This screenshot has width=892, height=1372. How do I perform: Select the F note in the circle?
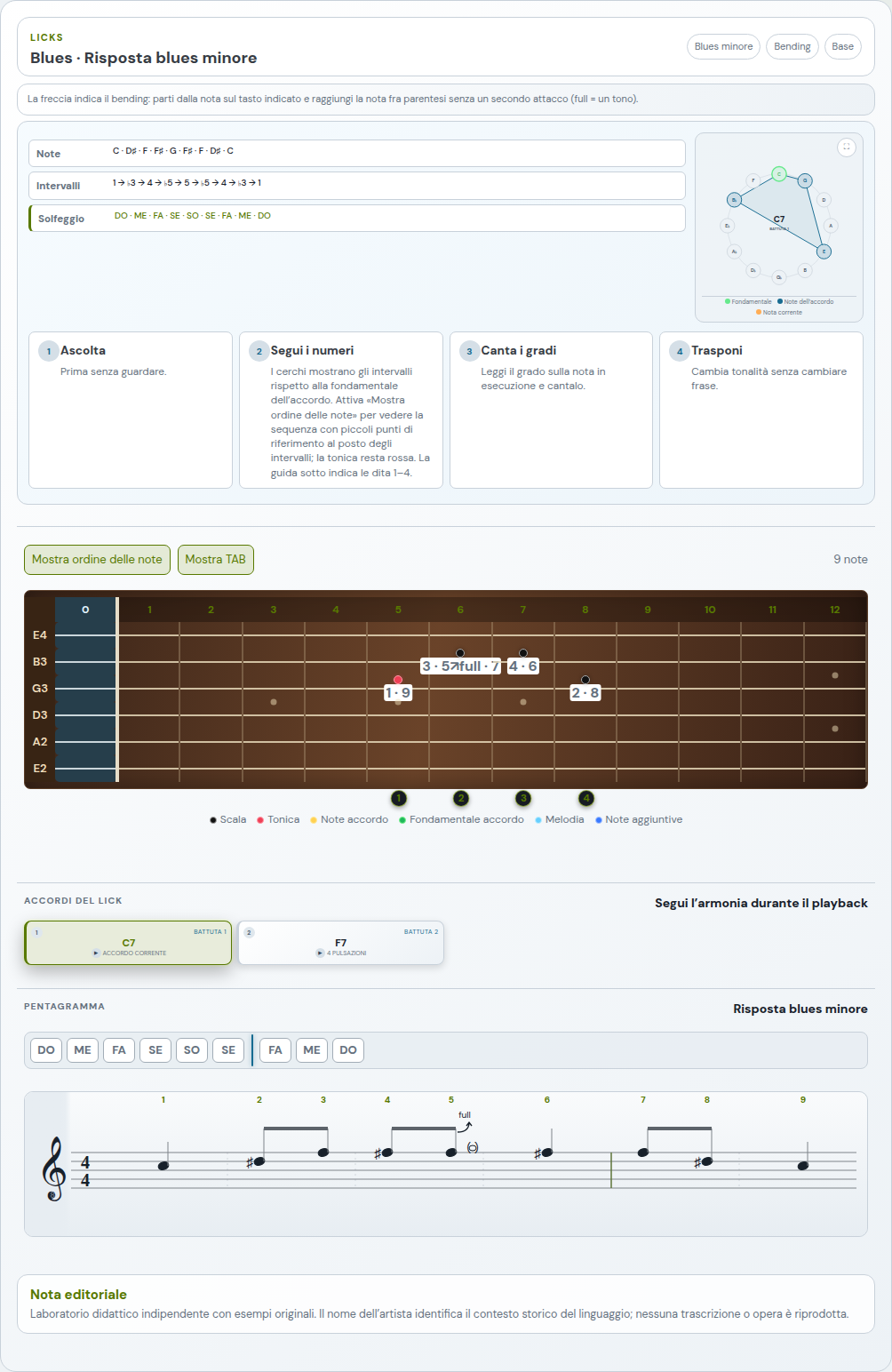click(753, 180)
